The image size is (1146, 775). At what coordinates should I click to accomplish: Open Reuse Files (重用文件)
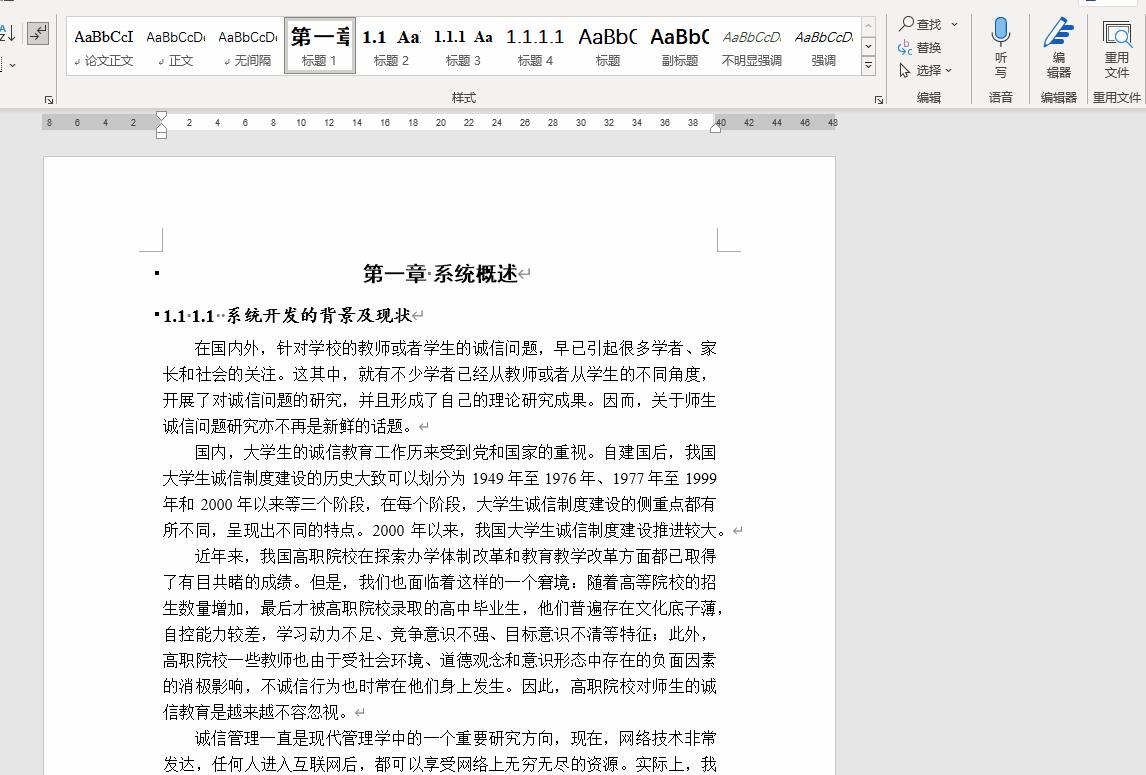(1117, 45)
